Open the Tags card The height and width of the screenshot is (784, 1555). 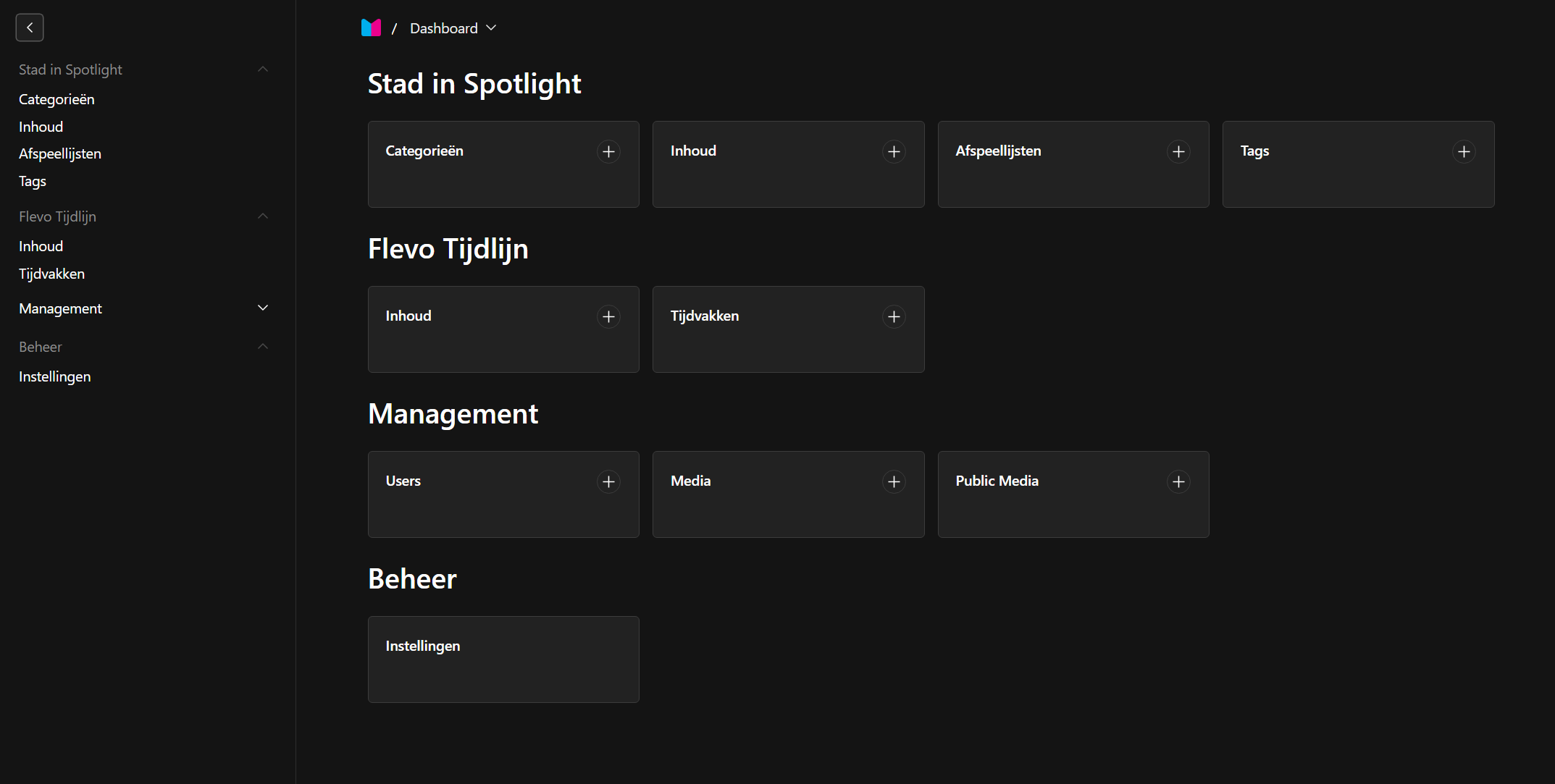click(1358, 164)
